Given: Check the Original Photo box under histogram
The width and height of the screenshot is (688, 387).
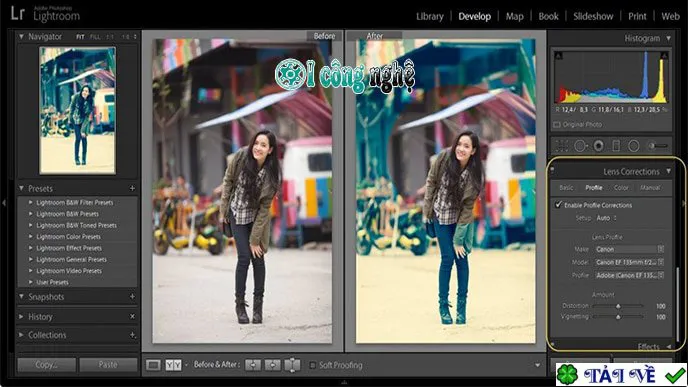Looking at the screenshot, I should coord(557,125).
